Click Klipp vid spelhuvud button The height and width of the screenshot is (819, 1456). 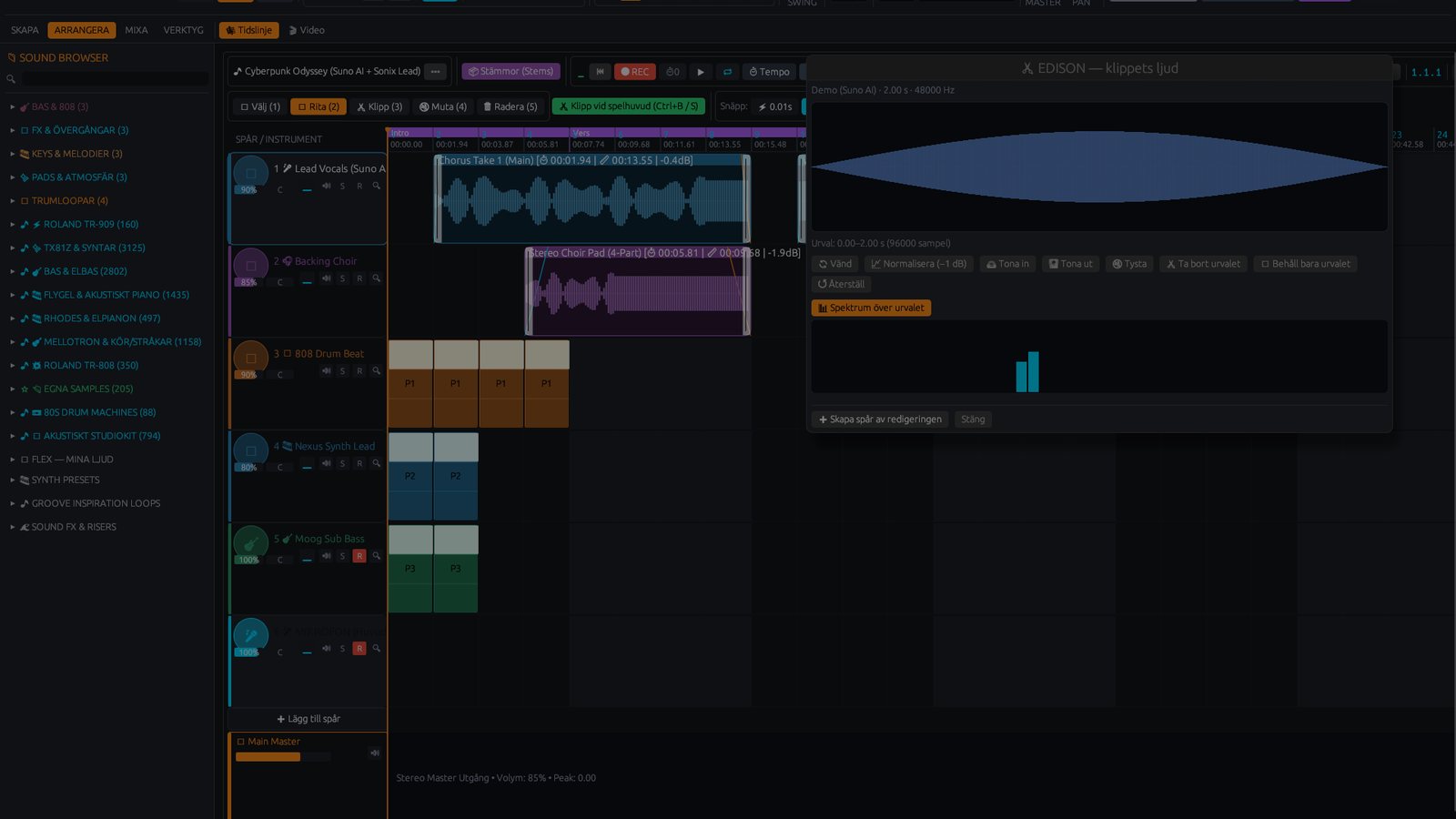(629, 106)
